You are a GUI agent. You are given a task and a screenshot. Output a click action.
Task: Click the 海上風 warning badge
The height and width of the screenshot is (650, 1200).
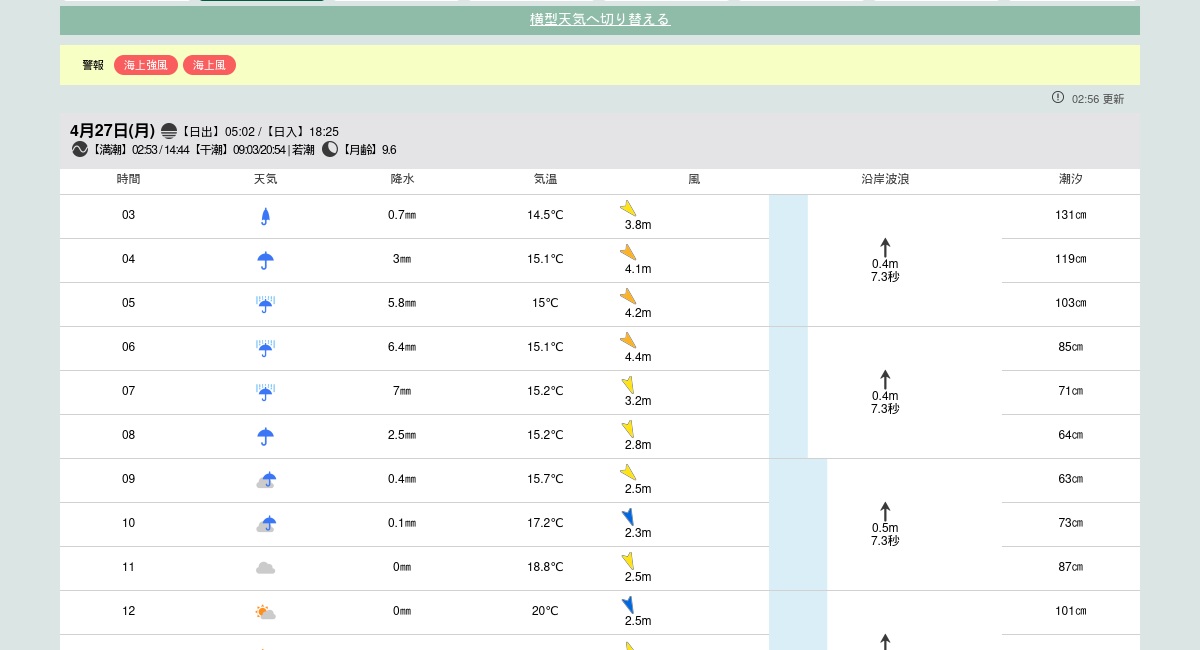coord(209,65)
